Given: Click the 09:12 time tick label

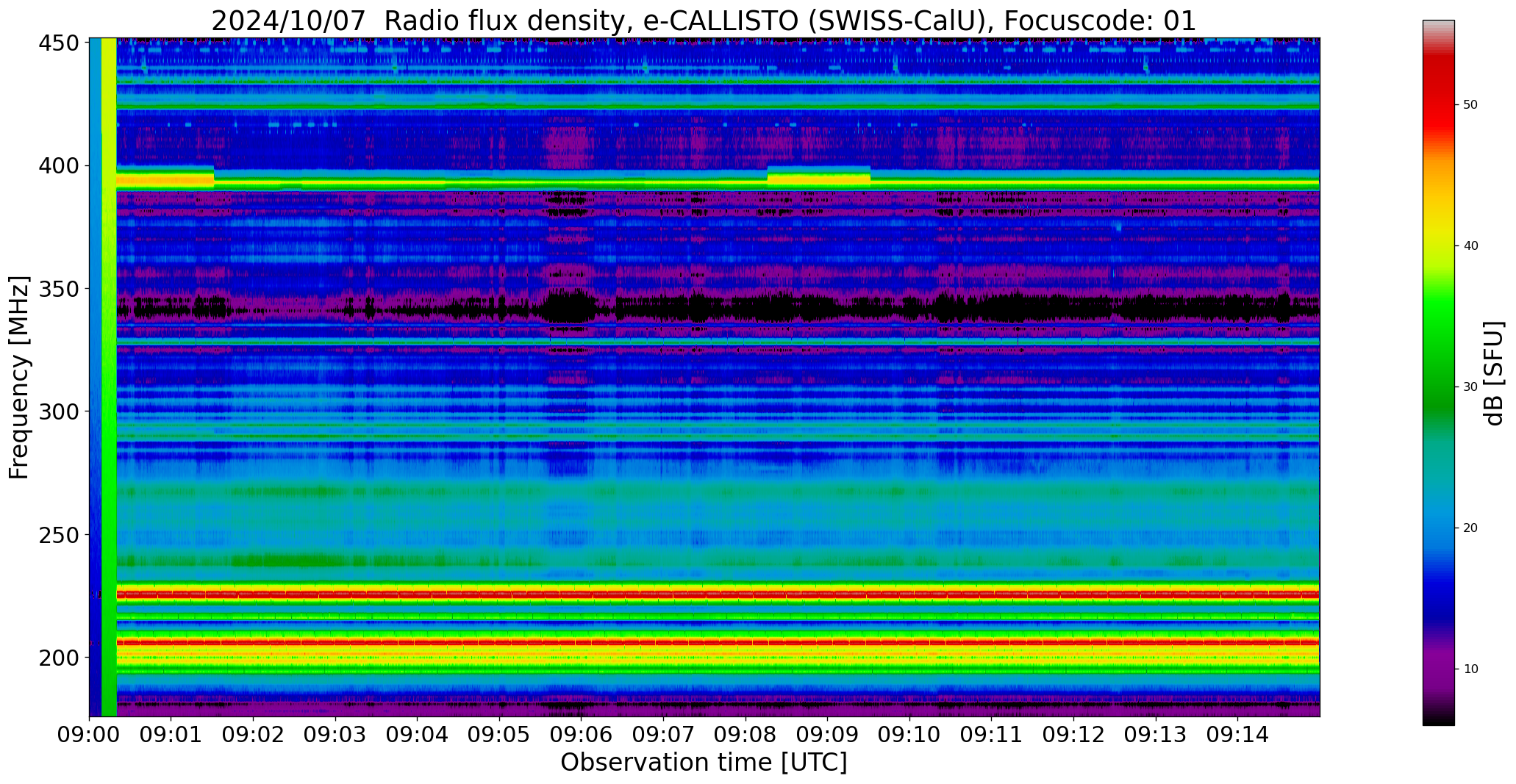Looking at the screenshot, I should click(1073, 735).
